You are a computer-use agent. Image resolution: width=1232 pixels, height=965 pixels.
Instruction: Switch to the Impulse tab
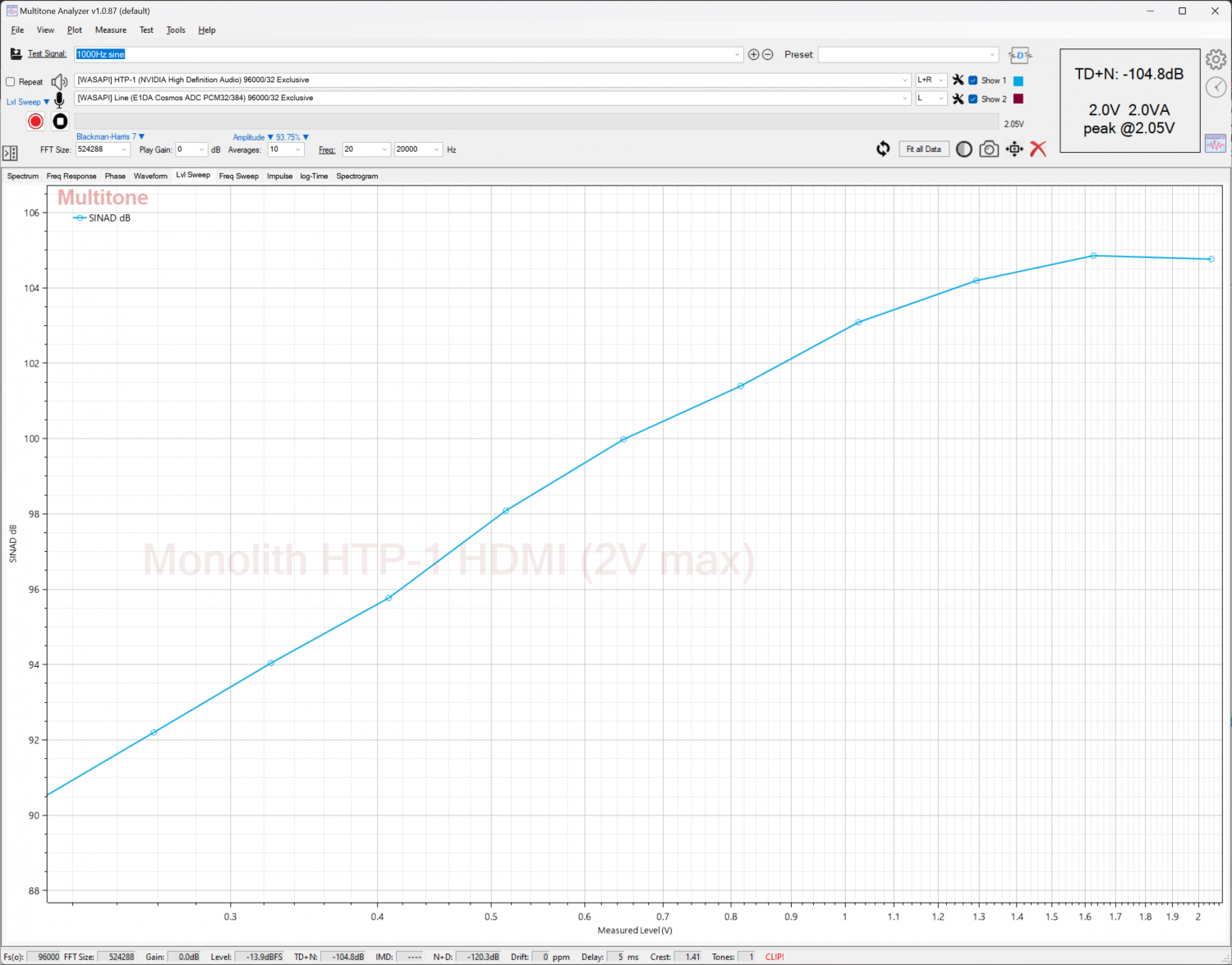pyautogui.click(x=279, y=176)
